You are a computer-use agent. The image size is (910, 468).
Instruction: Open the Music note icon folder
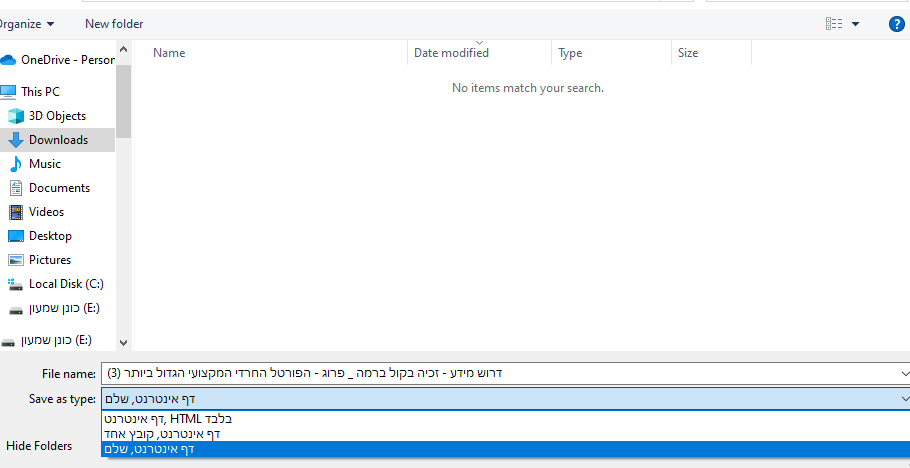point(16,164)
